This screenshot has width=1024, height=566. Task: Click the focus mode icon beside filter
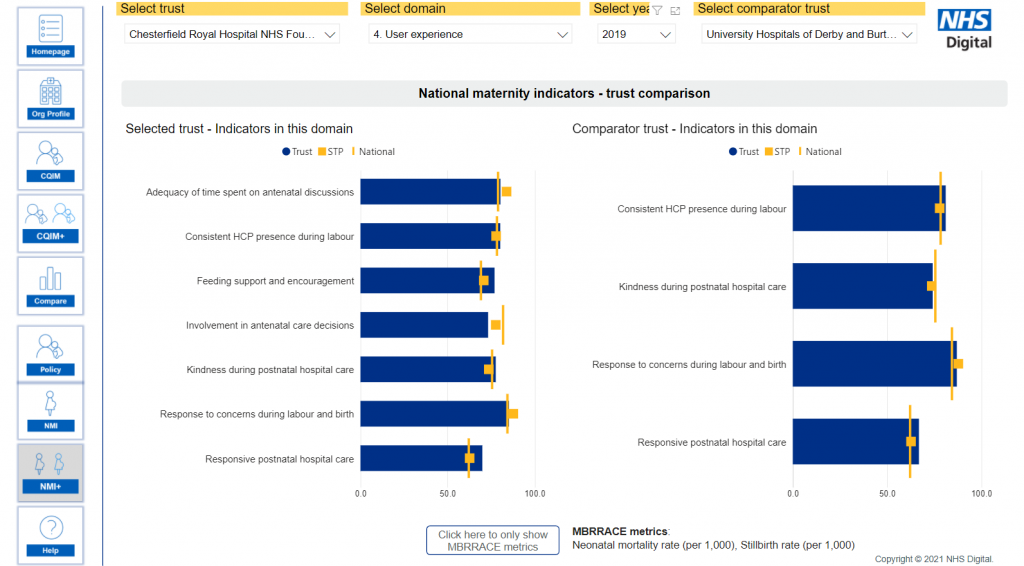pyautogui.click(x=675, y=10)
